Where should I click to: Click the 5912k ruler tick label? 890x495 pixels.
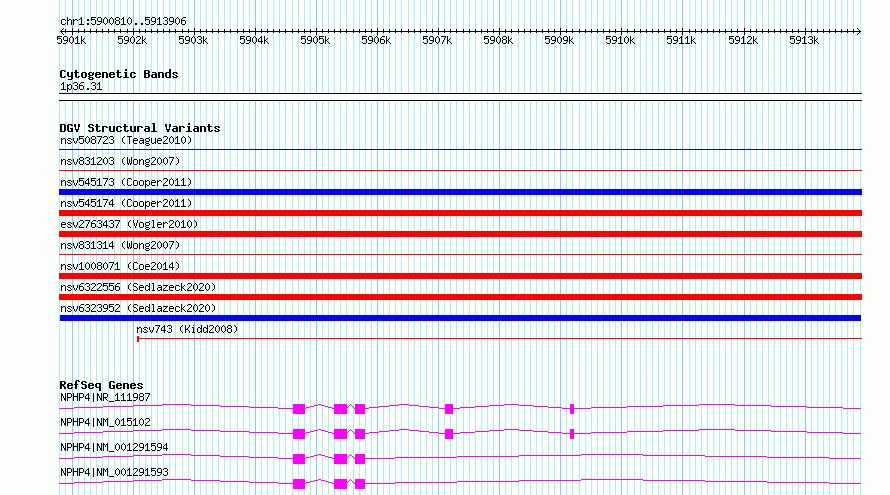743,40
